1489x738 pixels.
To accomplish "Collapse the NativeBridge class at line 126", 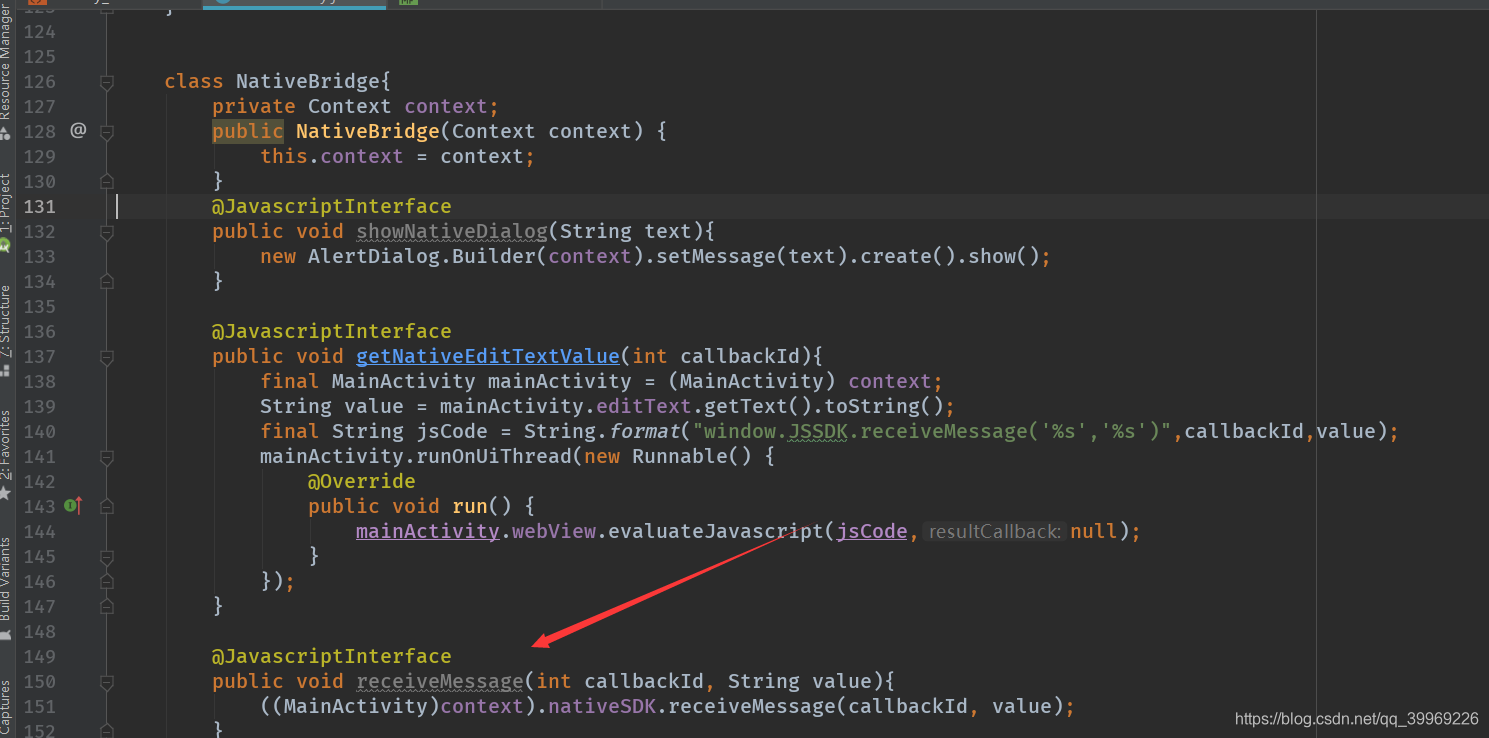I will pos(107,82).
